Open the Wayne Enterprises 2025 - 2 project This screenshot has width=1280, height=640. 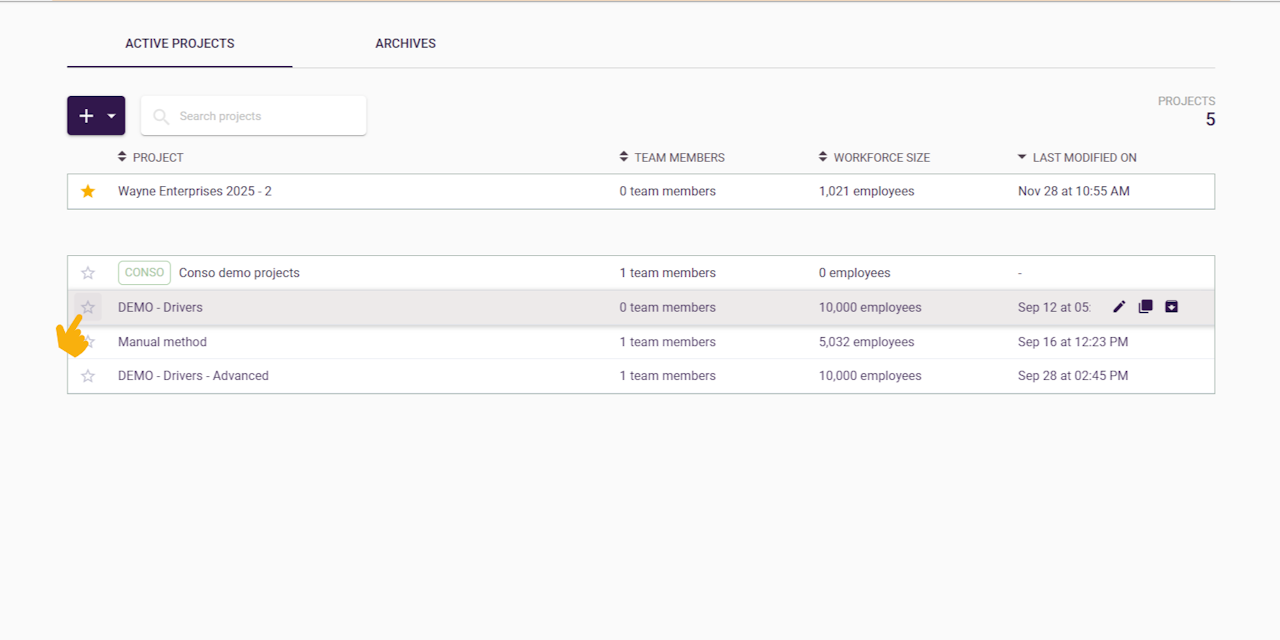tap(195, 191)
